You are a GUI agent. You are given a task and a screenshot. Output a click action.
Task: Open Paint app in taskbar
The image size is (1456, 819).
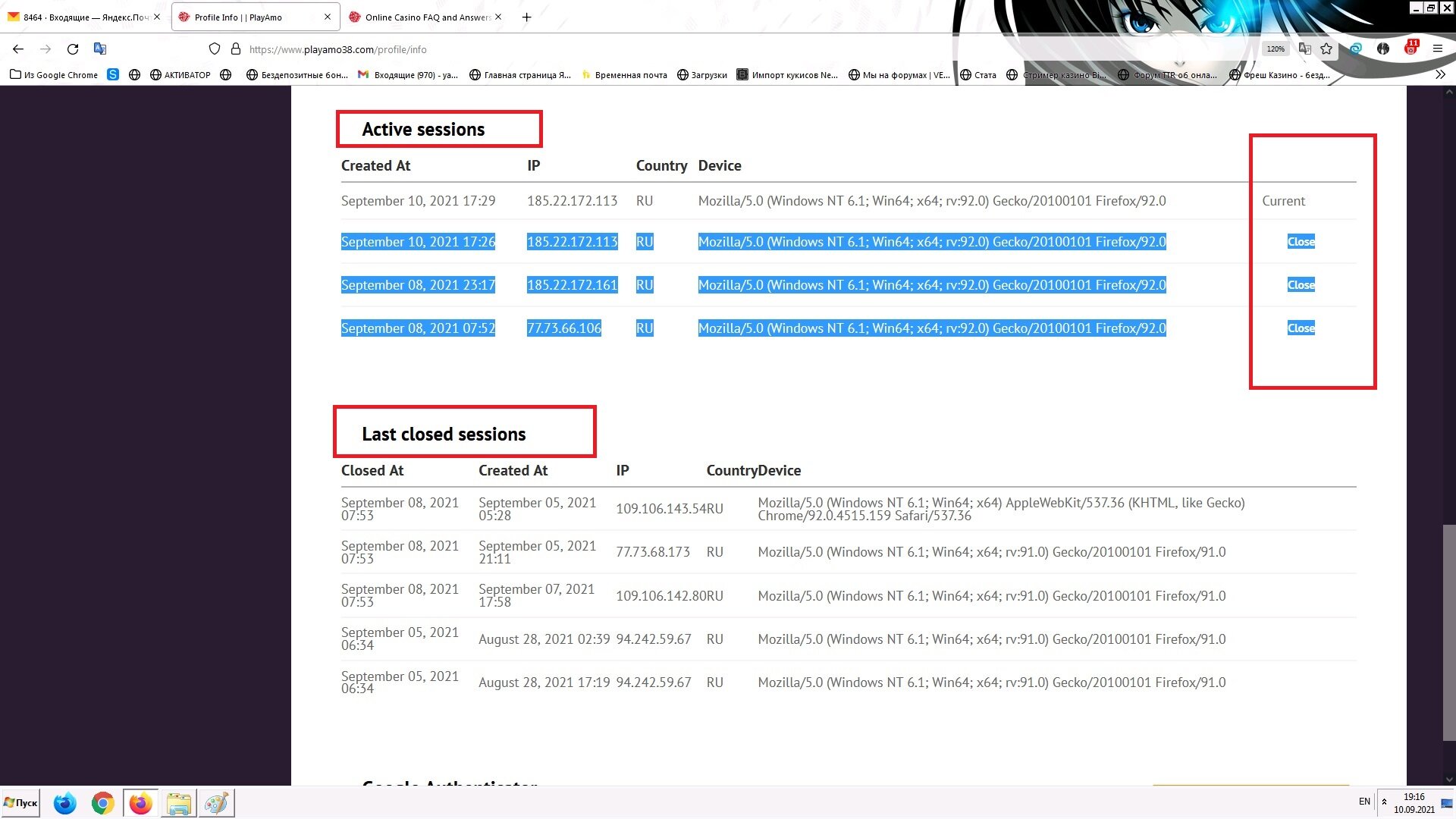[x=216, y=803]
